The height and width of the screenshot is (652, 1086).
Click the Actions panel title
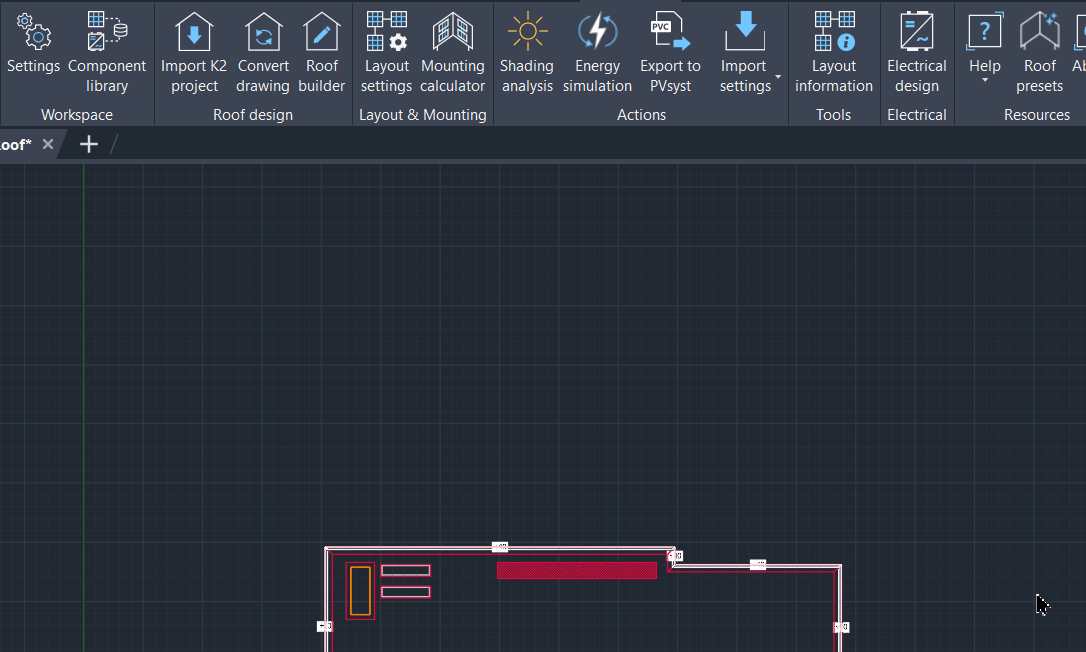pyautogui.click(x=641, y=115)
